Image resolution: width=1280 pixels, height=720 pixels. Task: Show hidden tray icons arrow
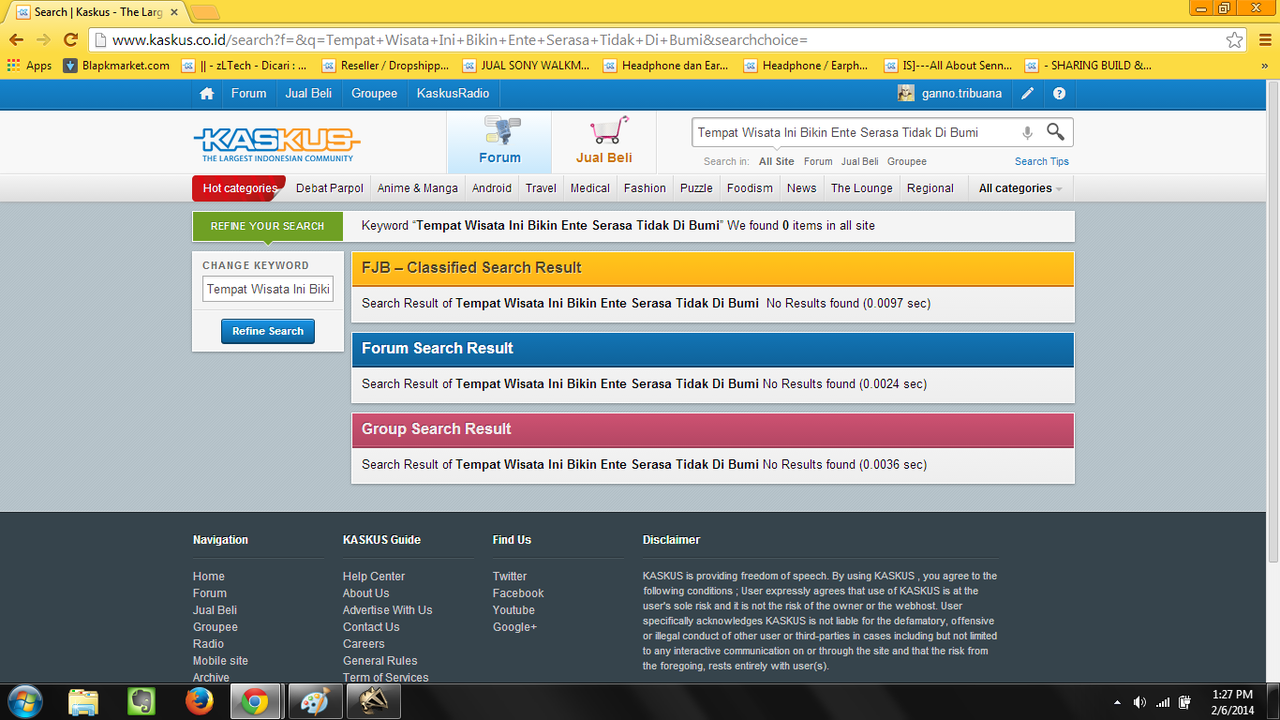coord(1116,702)
